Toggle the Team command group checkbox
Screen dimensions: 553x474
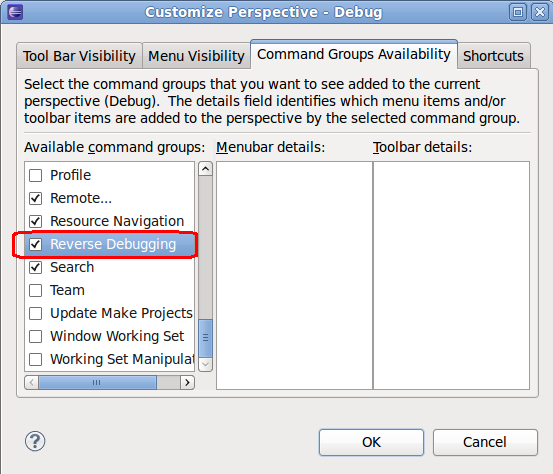click(x=36, y=290)
